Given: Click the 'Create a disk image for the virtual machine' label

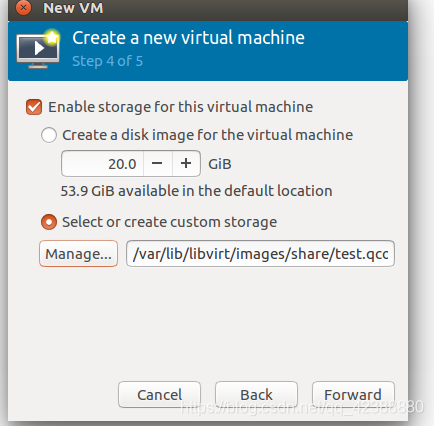Looking at the screenshot, I should coord(207,135).
